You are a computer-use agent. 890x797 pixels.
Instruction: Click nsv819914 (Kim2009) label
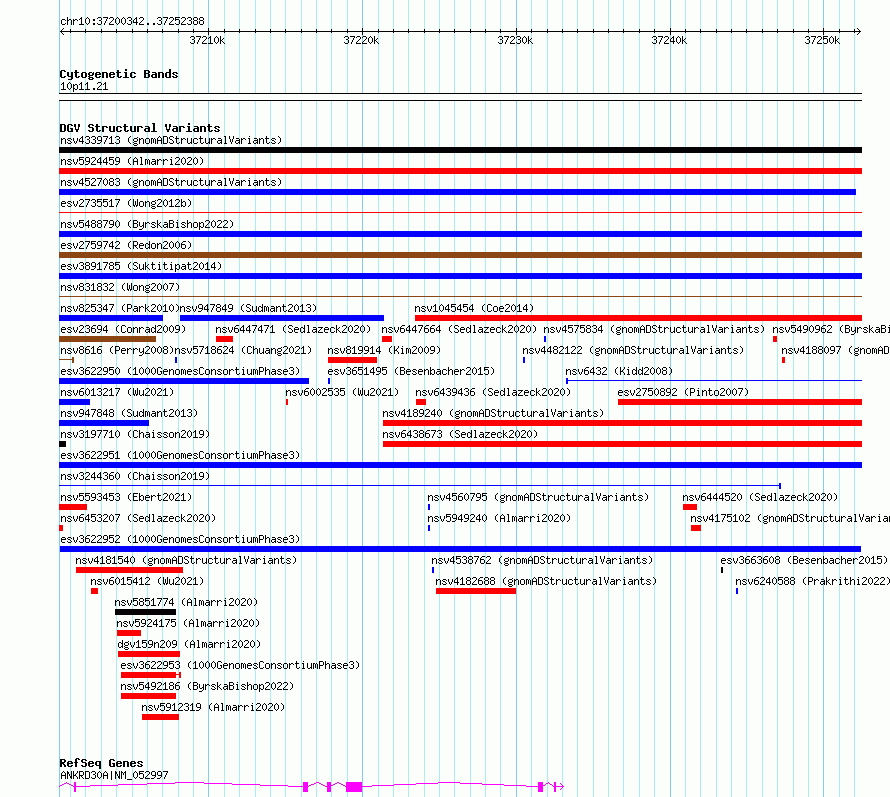[x=384, y=350]
